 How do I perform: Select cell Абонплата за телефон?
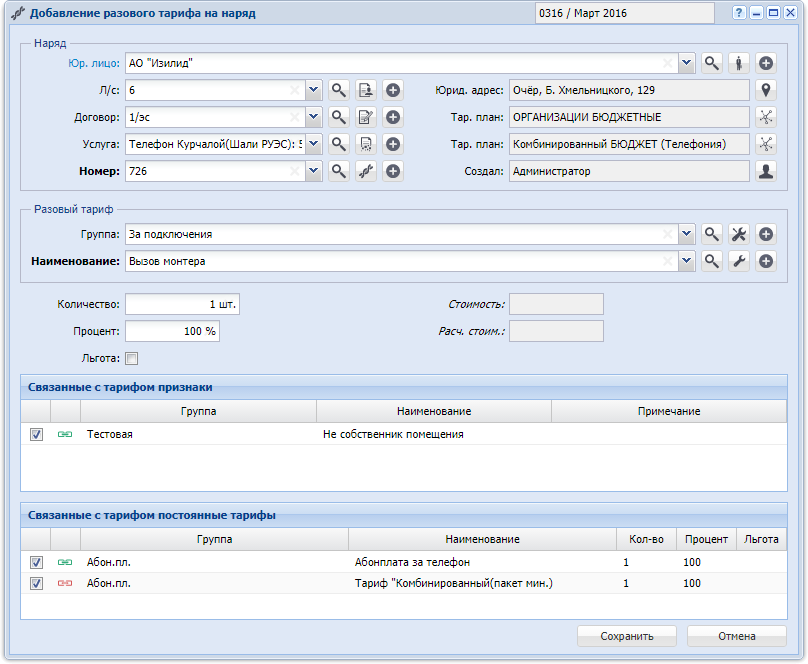[482, 562]
